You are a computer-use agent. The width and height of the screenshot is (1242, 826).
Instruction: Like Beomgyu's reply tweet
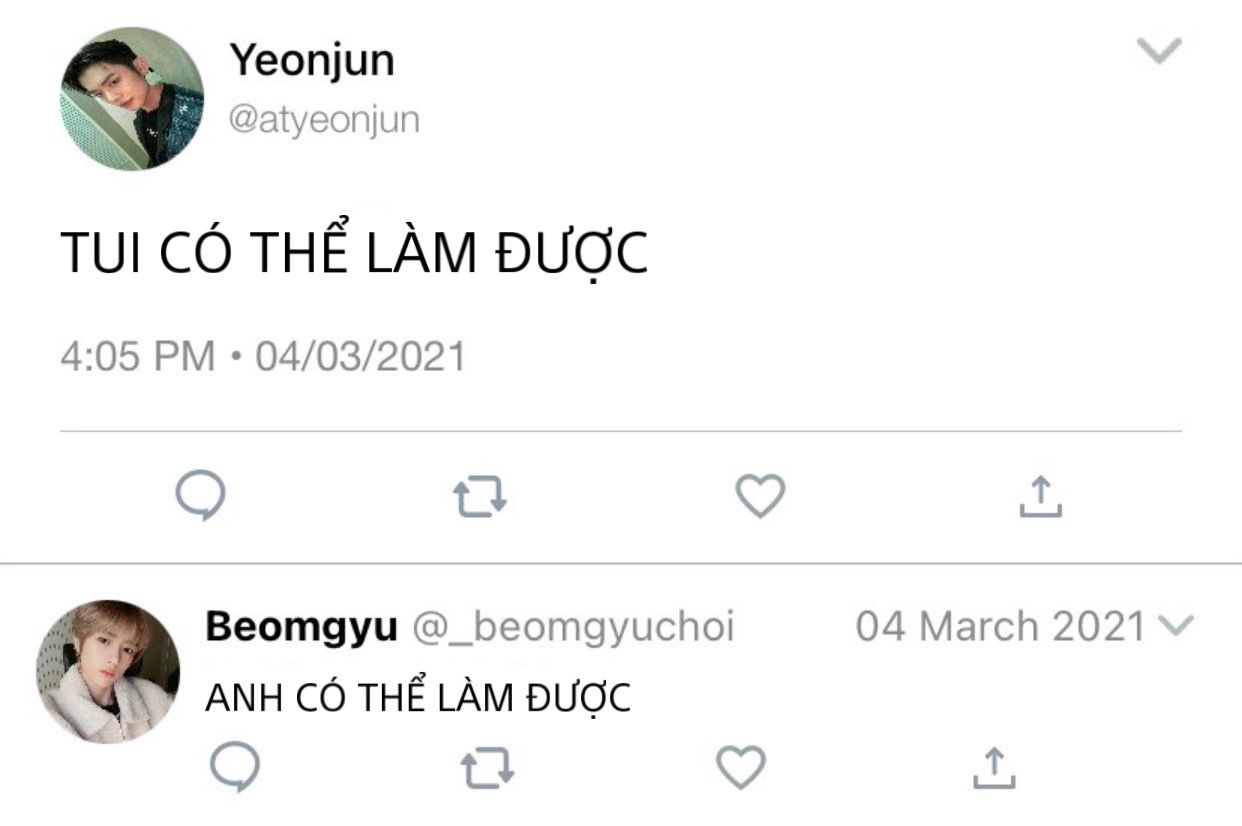(x=741, y=767)
